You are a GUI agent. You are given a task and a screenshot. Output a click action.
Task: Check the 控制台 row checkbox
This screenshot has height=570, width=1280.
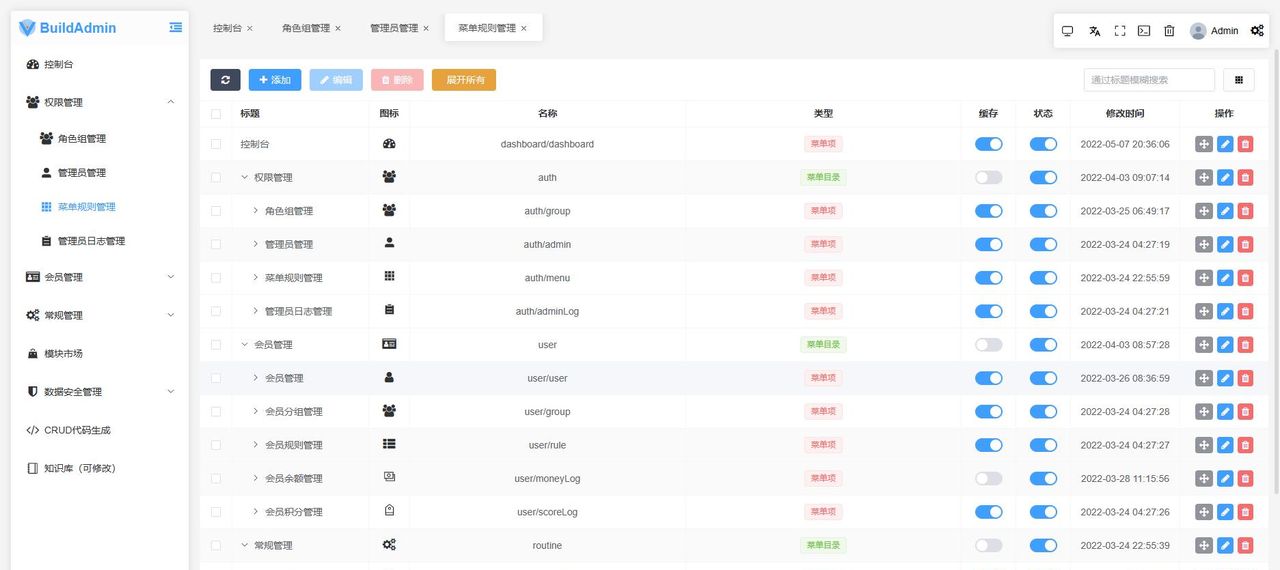(x=216, y=144)
